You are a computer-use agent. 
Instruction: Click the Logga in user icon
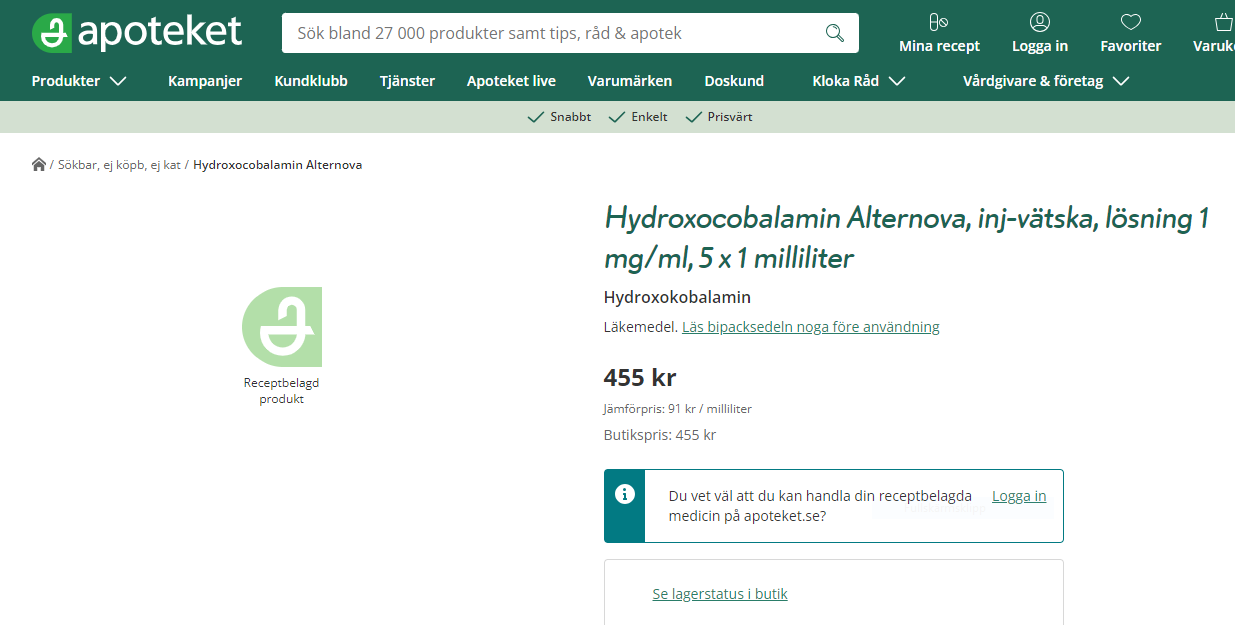tap(1040, 21)
